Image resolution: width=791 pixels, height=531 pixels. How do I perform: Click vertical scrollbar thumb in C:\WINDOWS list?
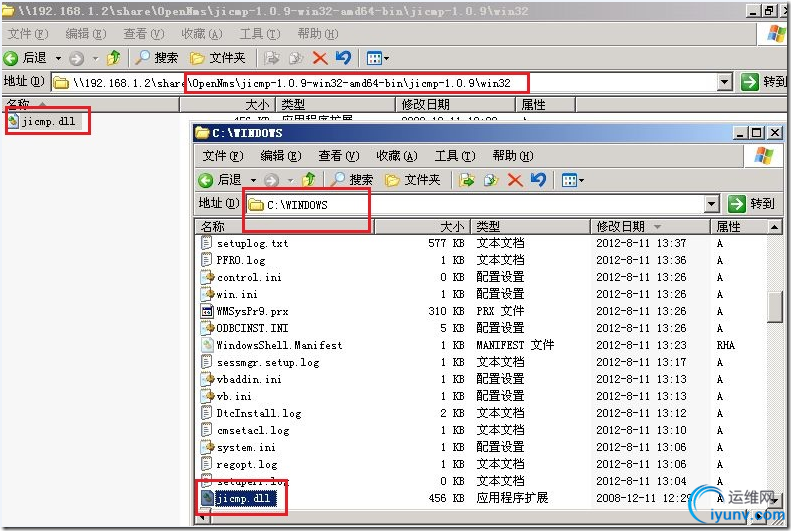coord(775,306)
